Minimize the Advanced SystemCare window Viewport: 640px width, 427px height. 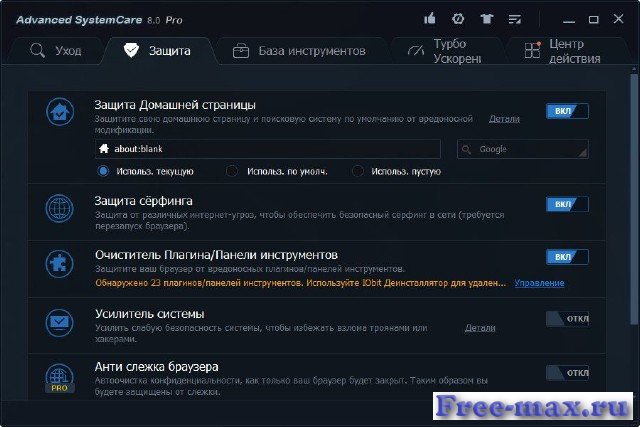[569, 19]
